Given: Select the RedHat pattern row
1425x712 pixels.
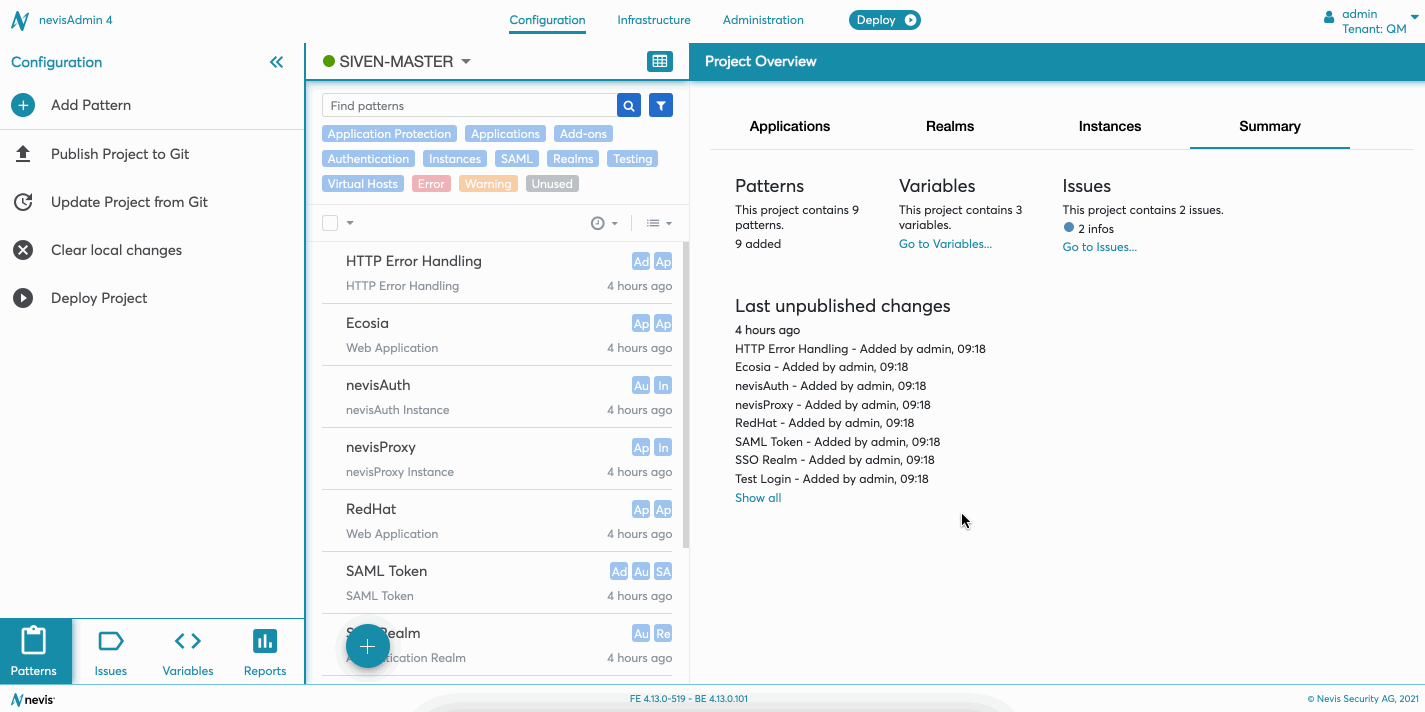Looking at the screenshot, I should point(497,521).
